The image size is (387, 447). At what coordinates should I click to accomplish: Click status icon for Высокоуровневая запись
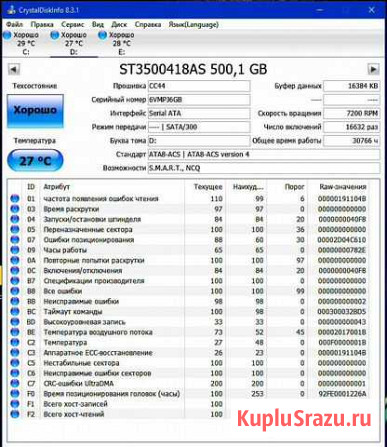pyautogui.click(x=15, y=322)
